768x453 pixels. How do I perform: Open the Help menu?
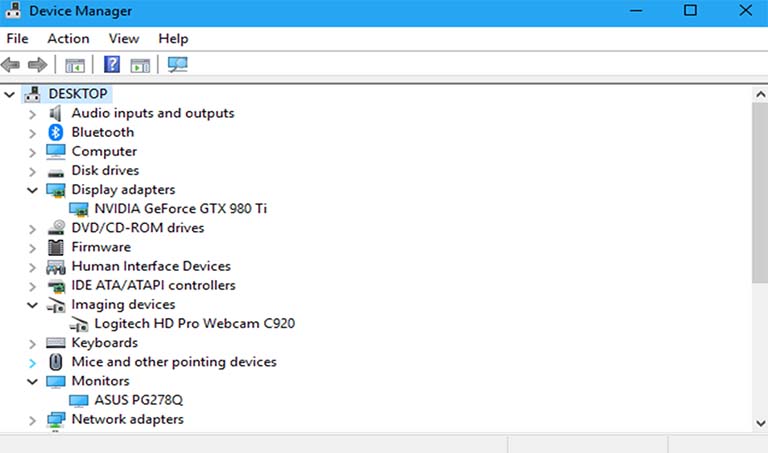tap(173, 38)
